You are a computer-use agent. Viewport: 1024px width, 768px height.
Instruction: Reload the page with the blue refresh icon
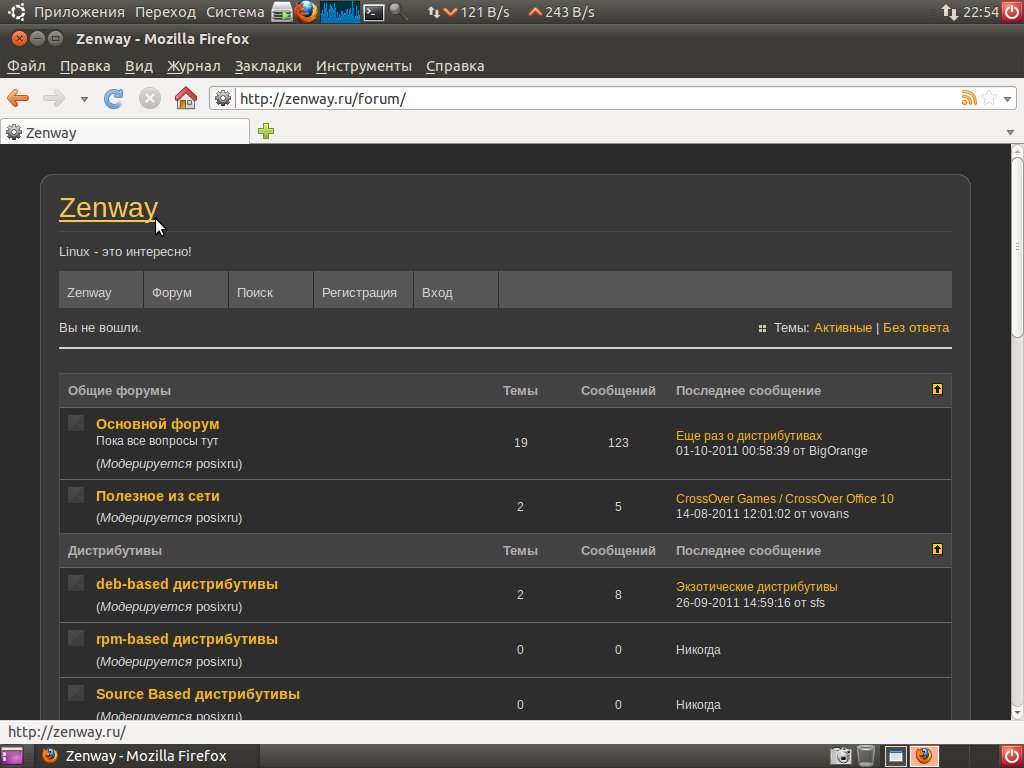pyautogui.click(x=114, y=99)
